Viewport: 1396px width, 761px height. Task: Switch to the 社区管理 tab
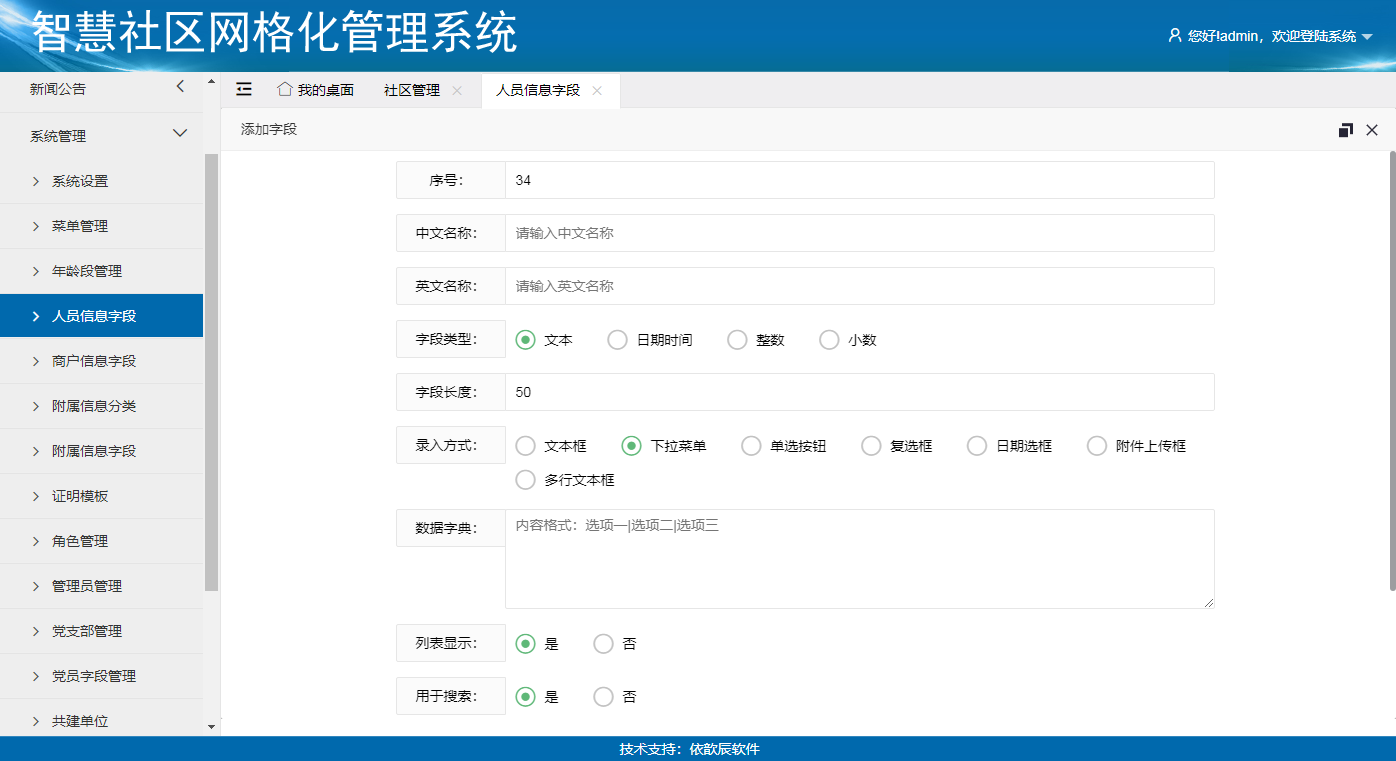point(411,90)
